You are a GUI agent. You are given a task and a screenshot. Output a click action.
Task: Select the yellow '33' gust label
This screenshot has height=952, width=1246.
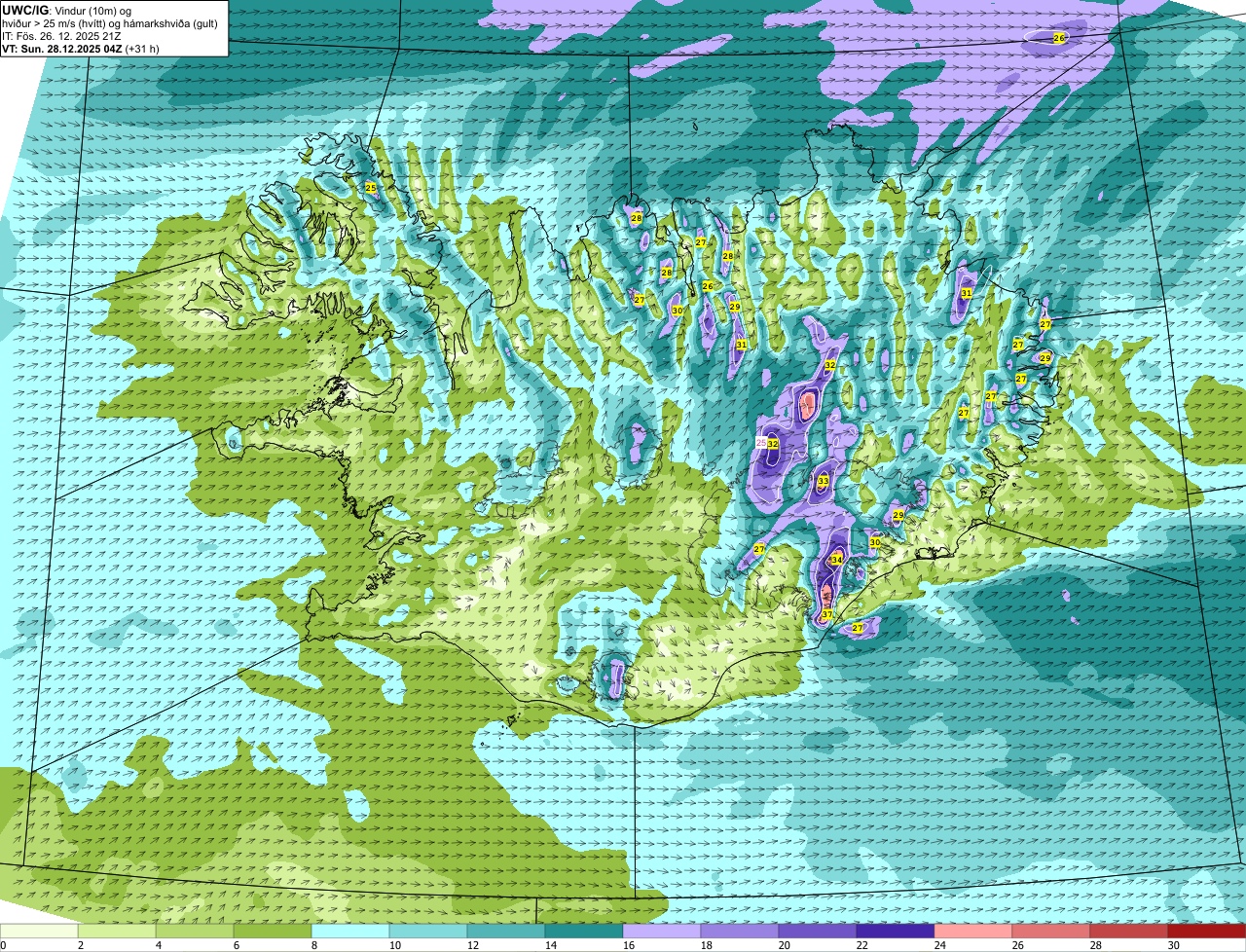(823, 481)
